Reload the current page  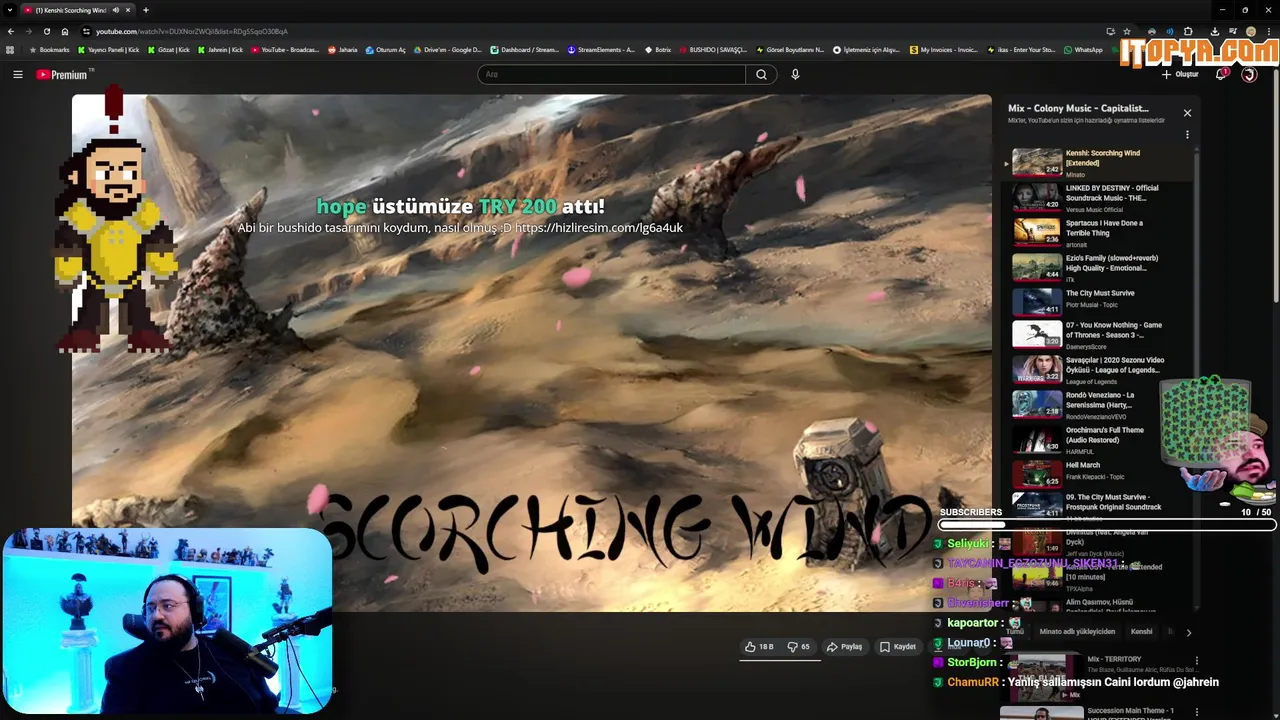(x=46, y=31)
